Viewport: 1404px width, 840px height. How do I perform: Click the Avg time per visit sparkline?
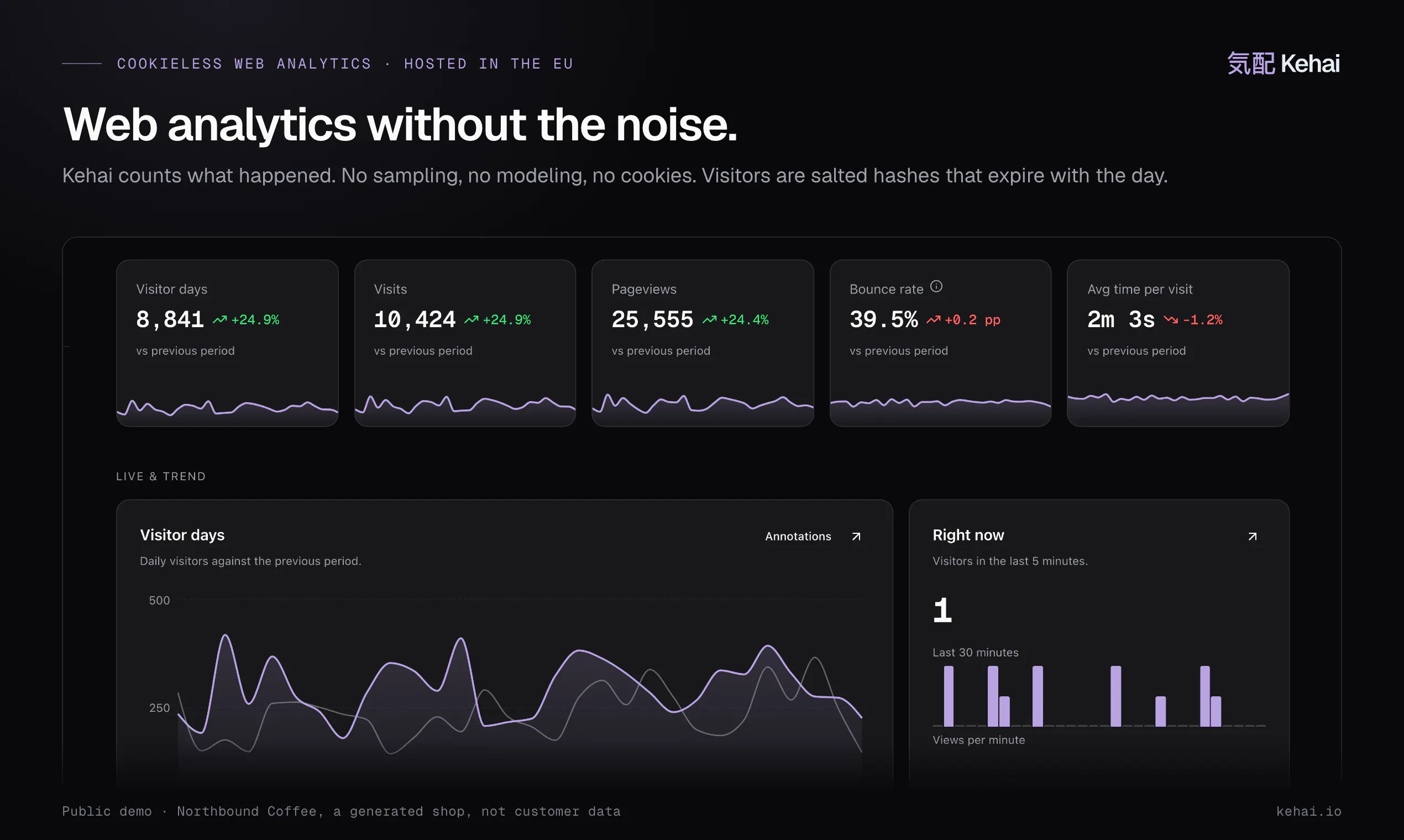coord(1178,409)
